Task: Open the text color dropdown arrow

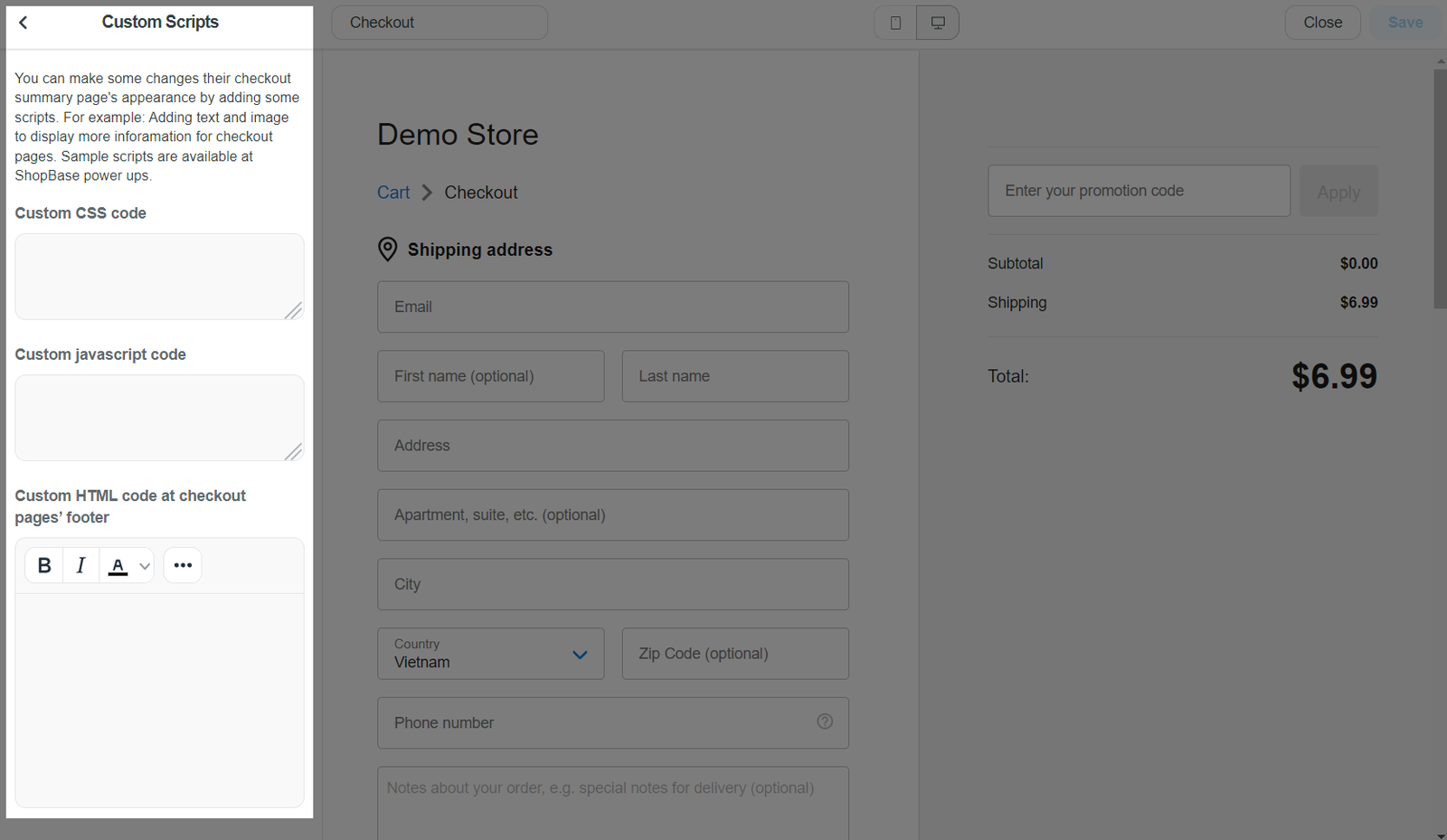Action: pyautogui.click(x=145, y=566)
